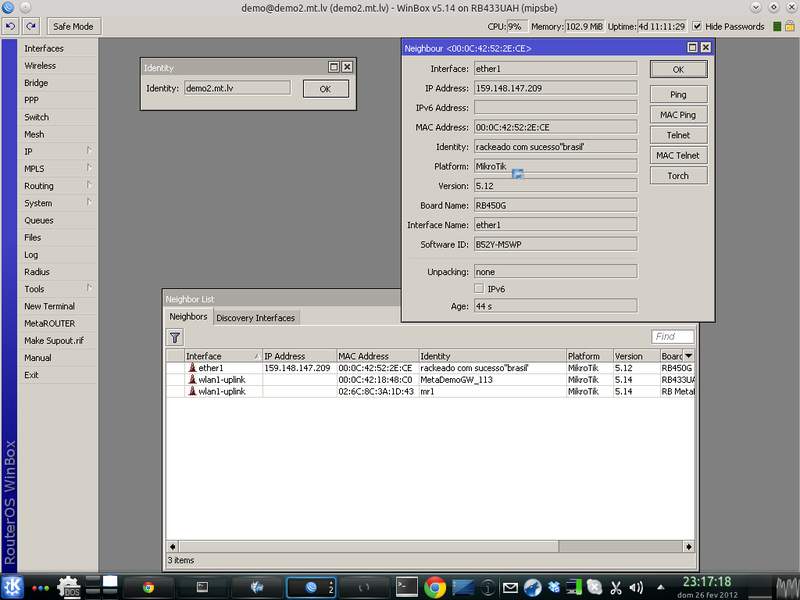800x600 pixels.
Task: Toggle Safe Mode button
Action: (73, 26)
